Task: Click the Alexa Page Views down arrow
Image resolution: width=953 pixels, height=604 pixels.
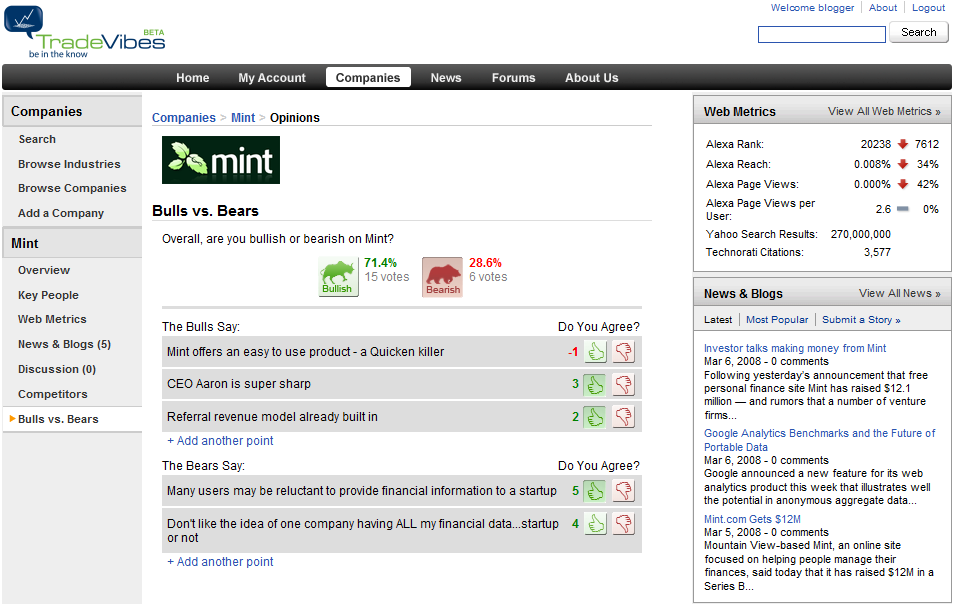Action: coord(903,184)
